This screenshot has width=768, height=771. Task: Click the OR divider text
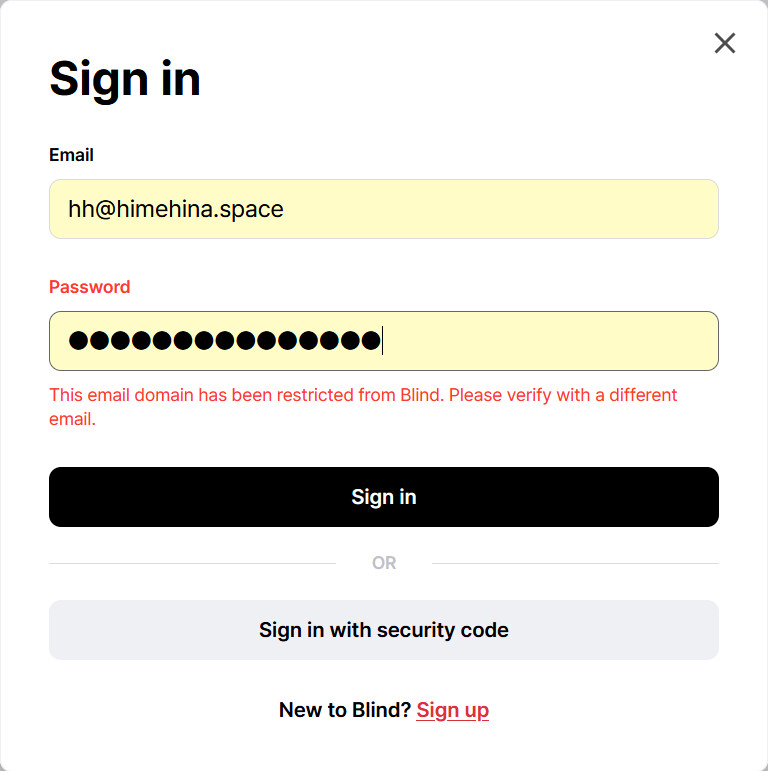click(384, 563)
